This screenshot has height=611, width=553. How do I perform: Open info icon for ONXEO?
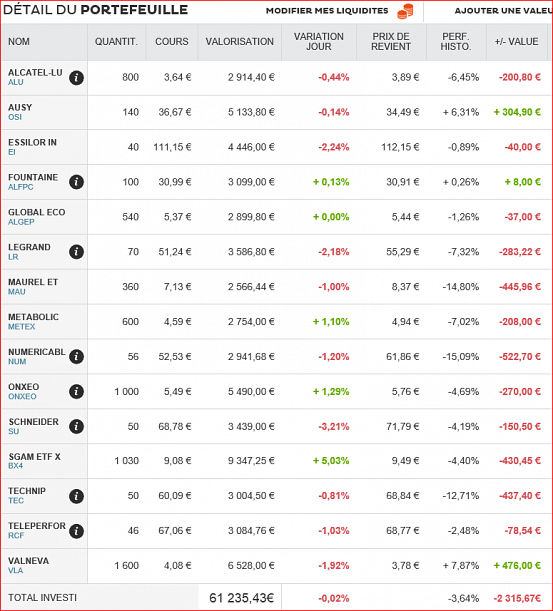(76, 391)
